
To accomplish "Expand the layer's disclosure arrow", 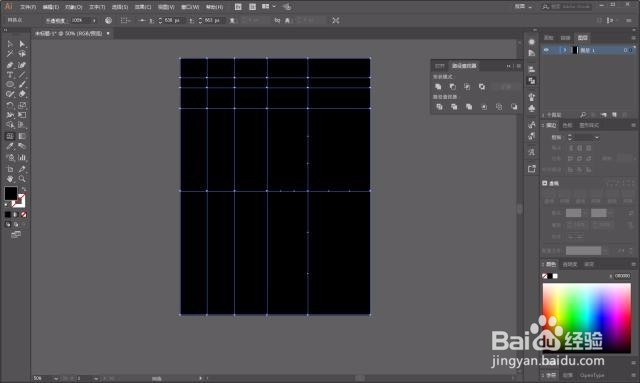I will [565, 50].
